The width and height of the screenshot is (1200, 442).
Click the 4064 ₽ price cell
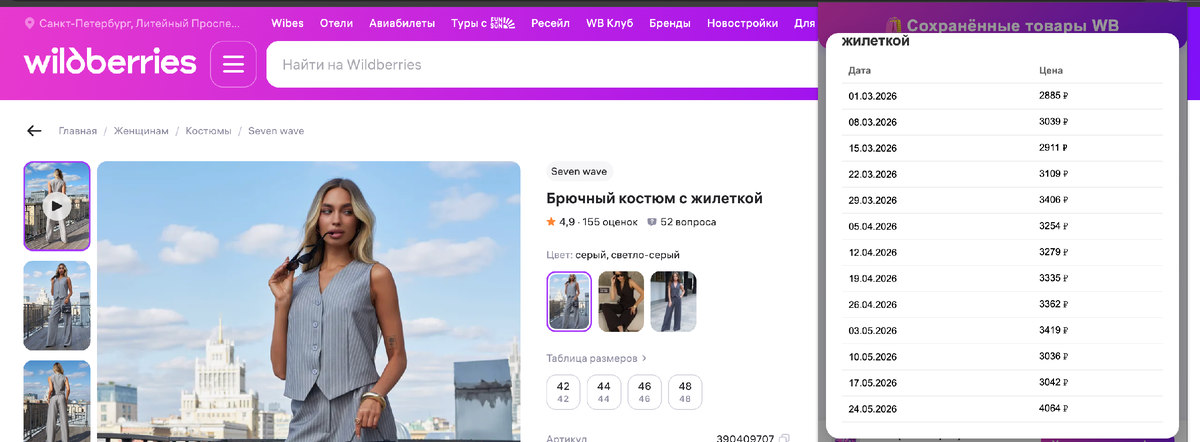click(1054, 408)
